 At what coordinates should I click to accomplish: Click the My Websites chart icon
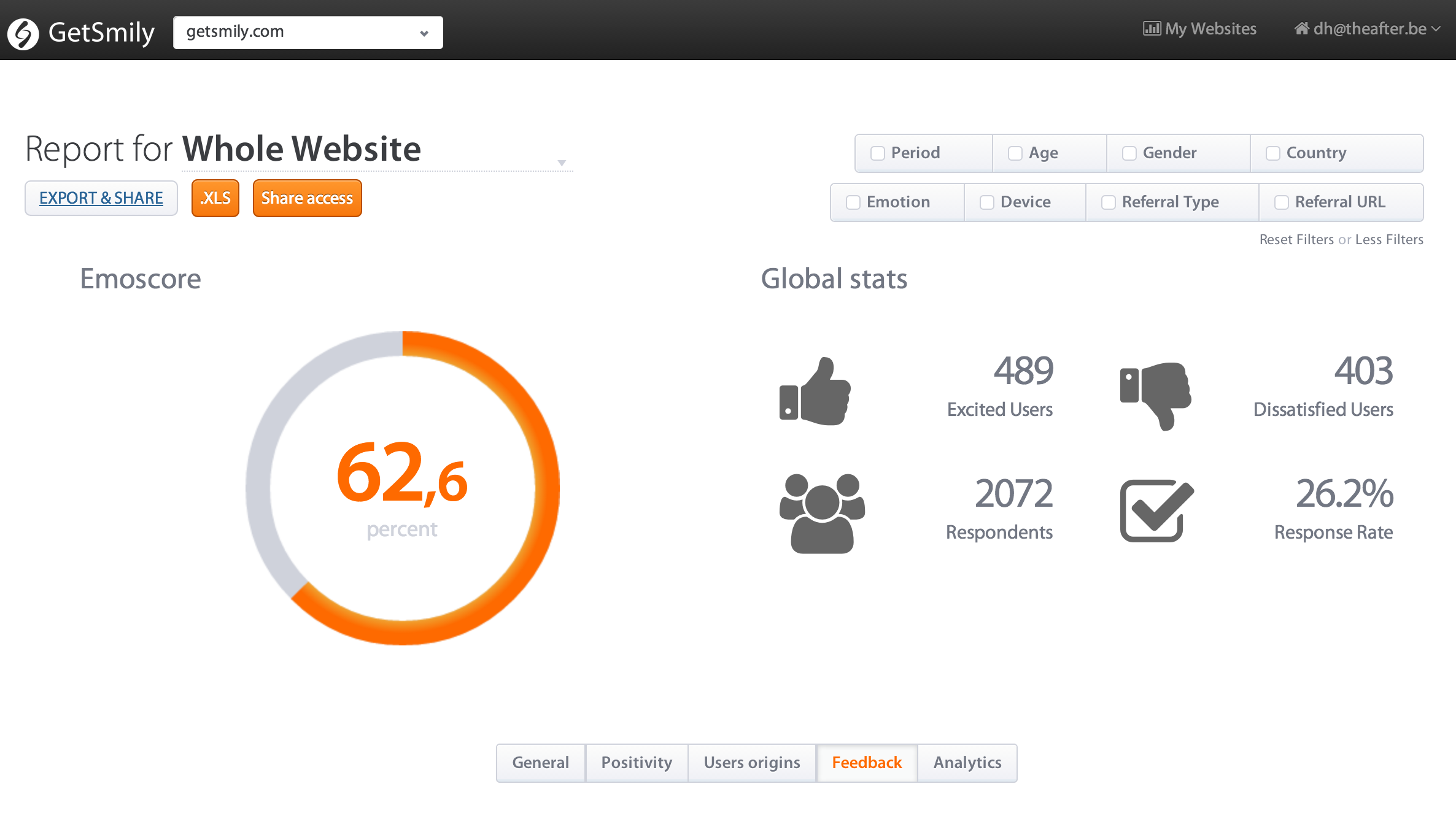(1151, 29)
